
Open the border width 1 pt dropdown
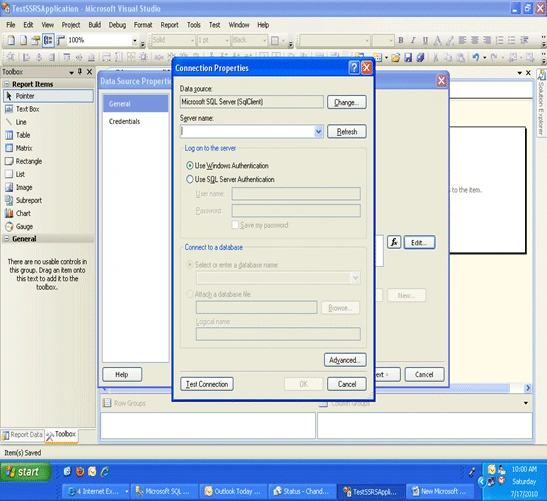pos(227,40)
